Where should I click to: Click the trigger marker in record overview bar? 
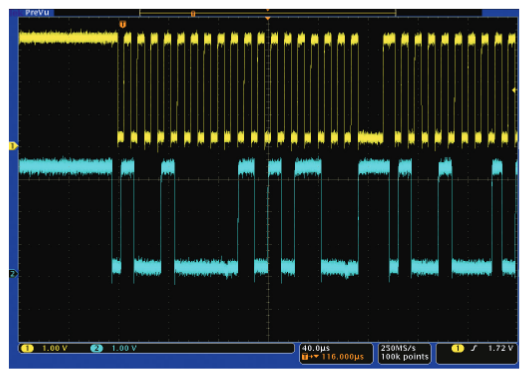(193, 13)
